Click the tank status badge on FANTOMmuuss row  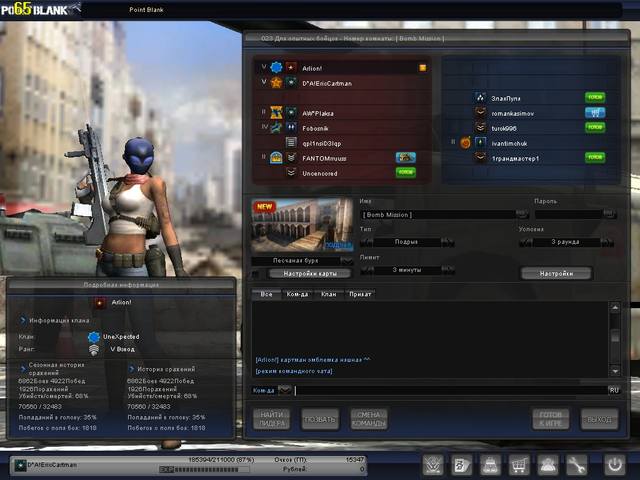click(x=406, y=158)
